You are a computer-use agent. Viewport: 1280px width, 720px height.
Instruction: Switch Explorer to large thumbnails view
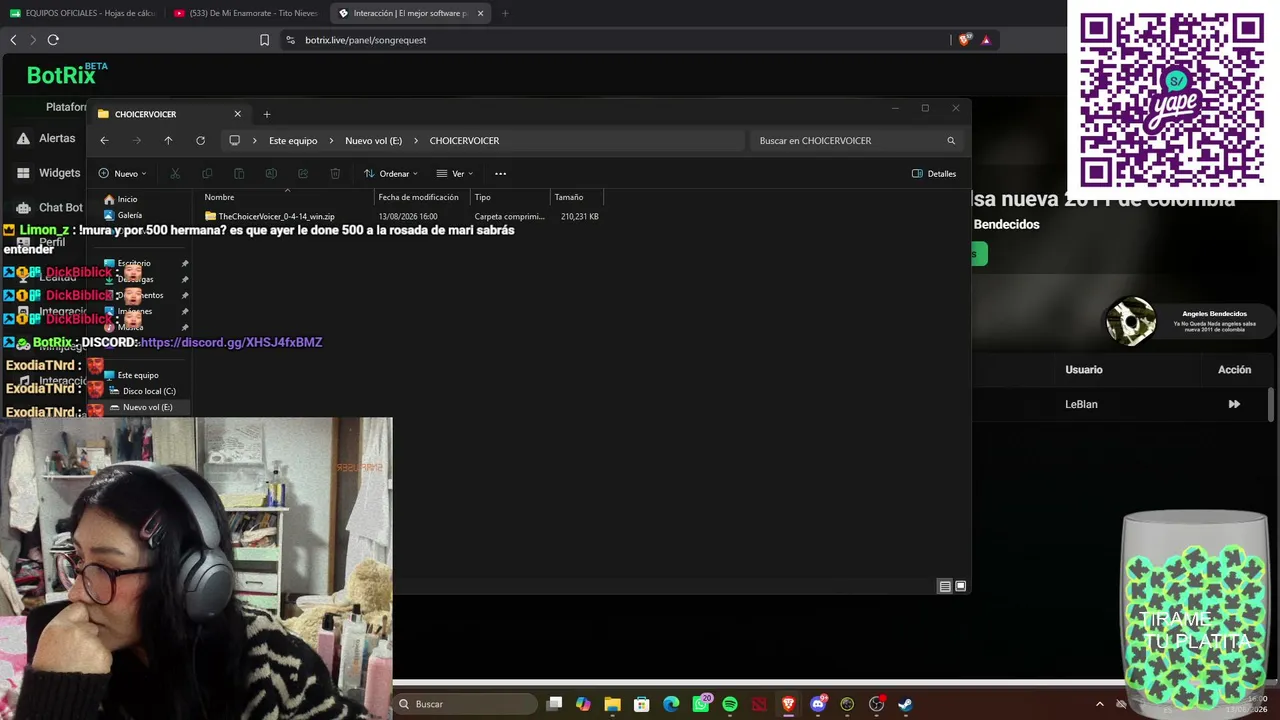[961, 586]
